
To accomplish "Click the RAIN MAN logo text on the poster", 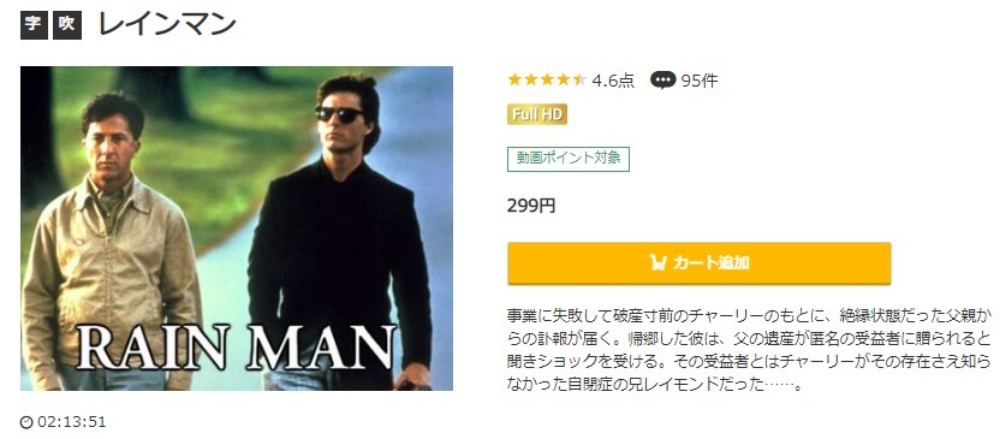I will [236, 347].
